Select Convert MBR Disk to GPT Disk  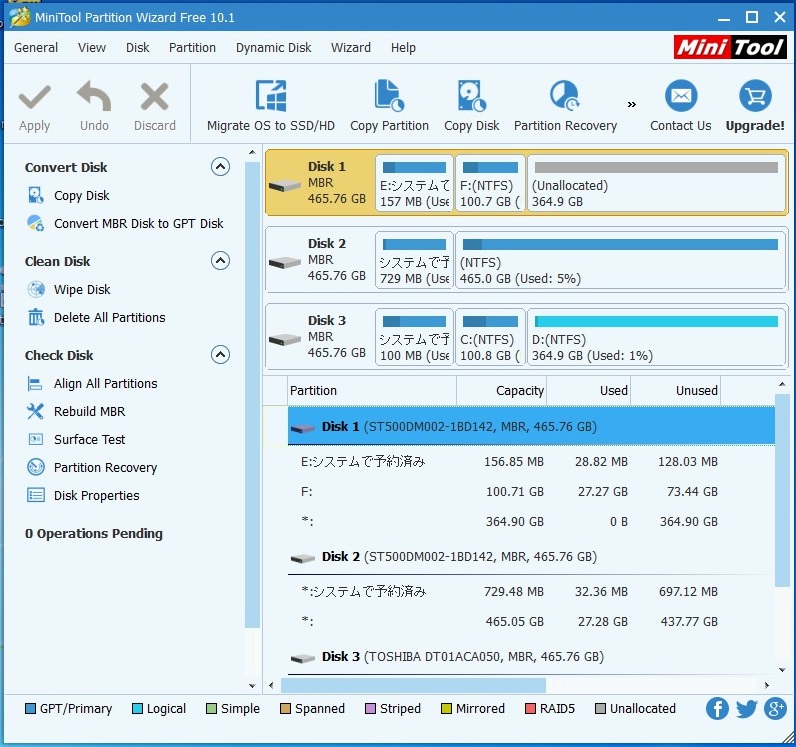(x=138, y=223)
